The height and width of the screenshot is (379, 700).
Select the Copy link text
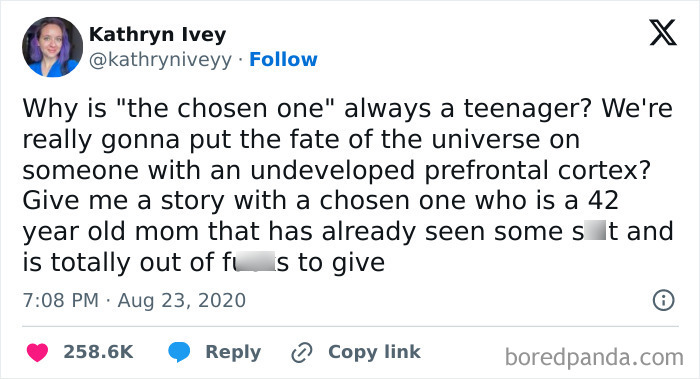point(374,352)
